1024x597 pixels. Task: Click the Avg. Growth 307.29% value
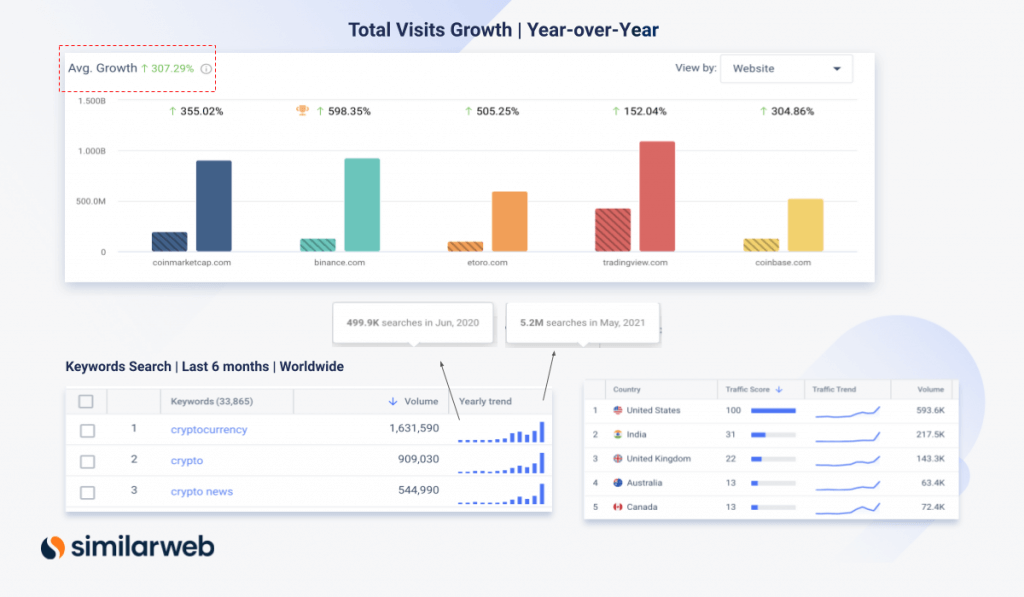[168, 69]
